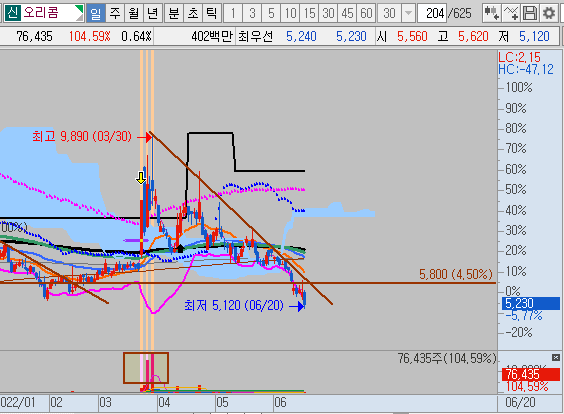Switch to the 주 weekly period

click(115, 13)
